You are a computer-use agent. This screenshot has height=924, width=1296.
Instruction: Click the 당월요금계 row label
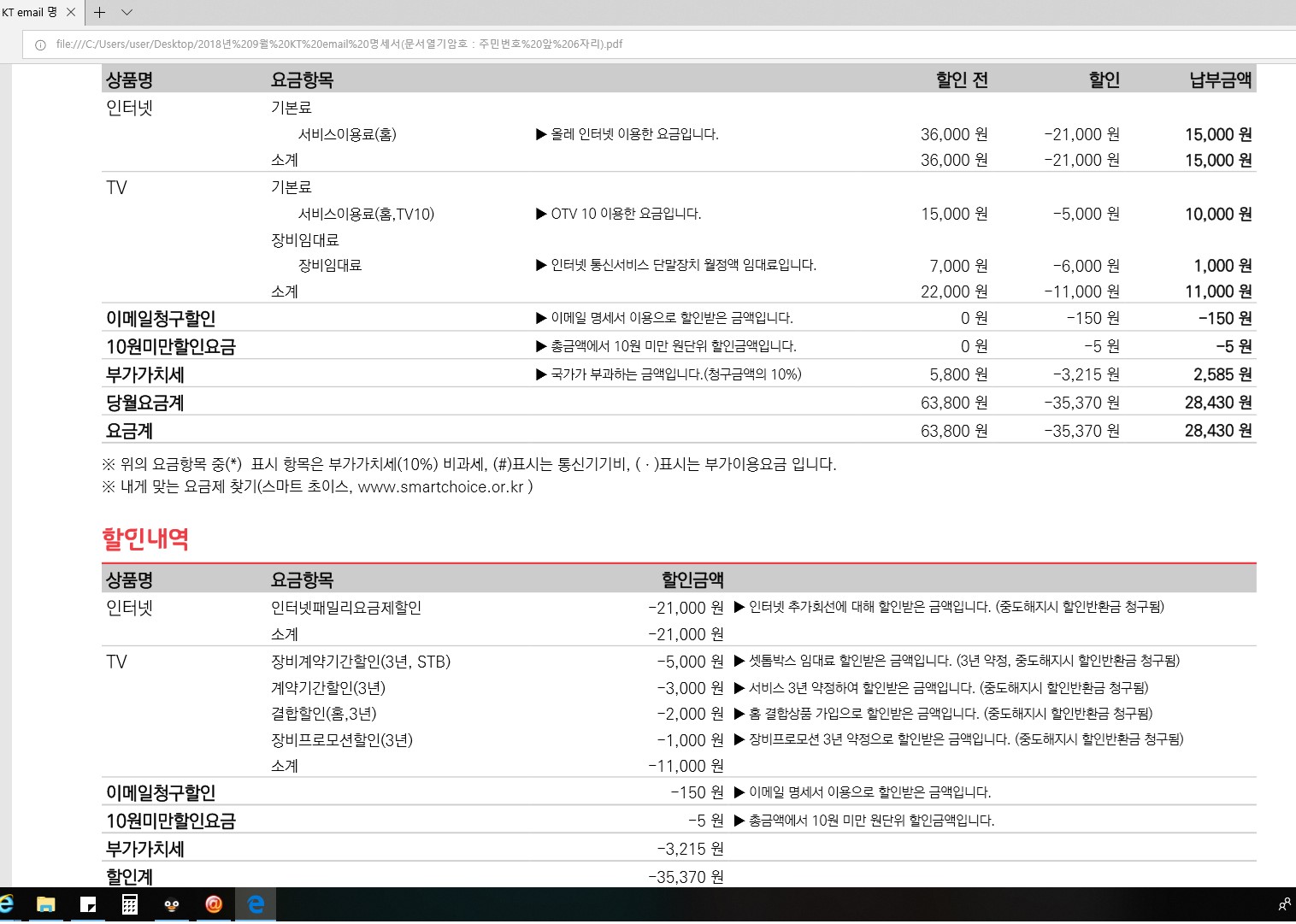[145, 403]
